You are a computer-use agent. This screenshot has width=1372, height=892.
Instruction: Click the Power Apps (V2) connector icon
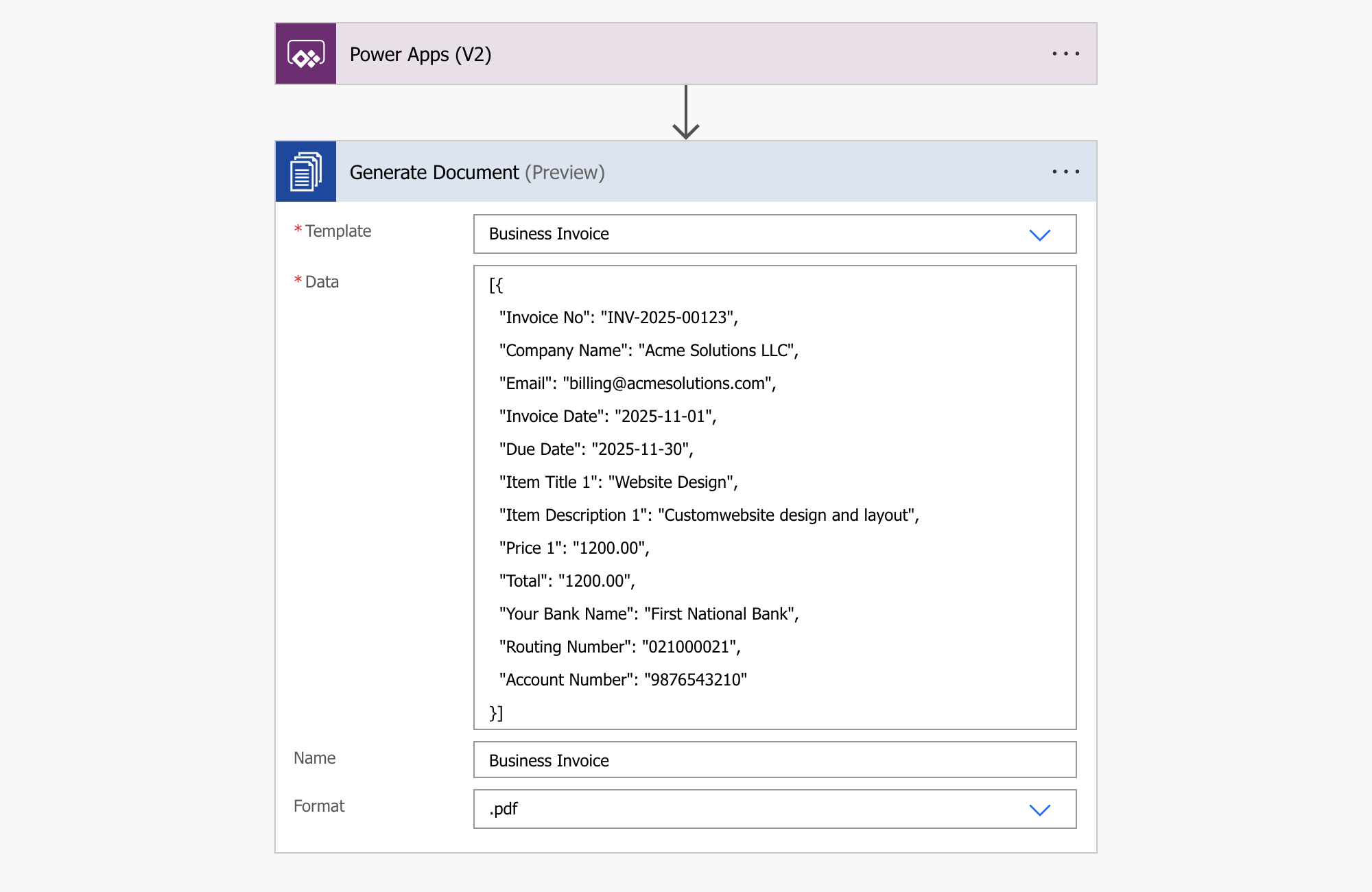[306, 54]
